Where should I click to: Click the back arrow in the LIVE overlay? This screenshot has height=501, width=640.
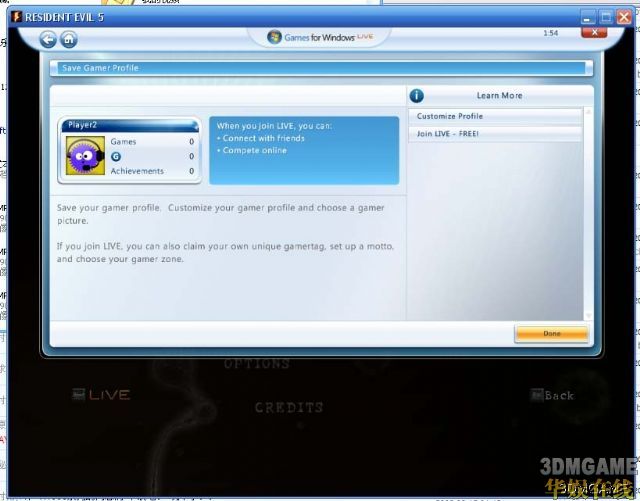48,40
